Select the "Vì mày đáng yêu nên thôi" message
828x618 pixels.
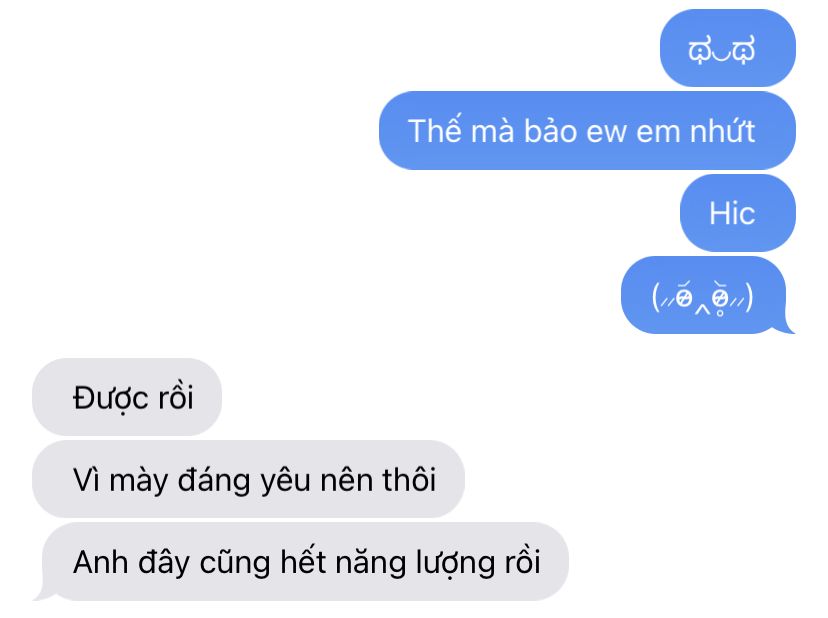pos(248,479)
